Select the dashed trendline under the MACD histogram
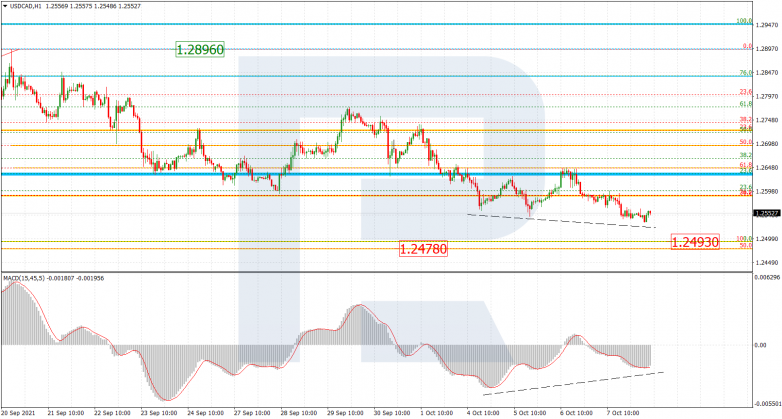Screen dimensions: 782x419 click(x=574, y=384)
